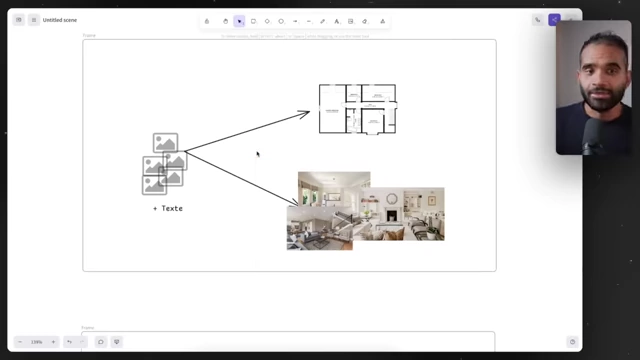Viewport: 640px width, 360px height.
Task: Select the living room fireplace photo
Action: click(402, 214)
